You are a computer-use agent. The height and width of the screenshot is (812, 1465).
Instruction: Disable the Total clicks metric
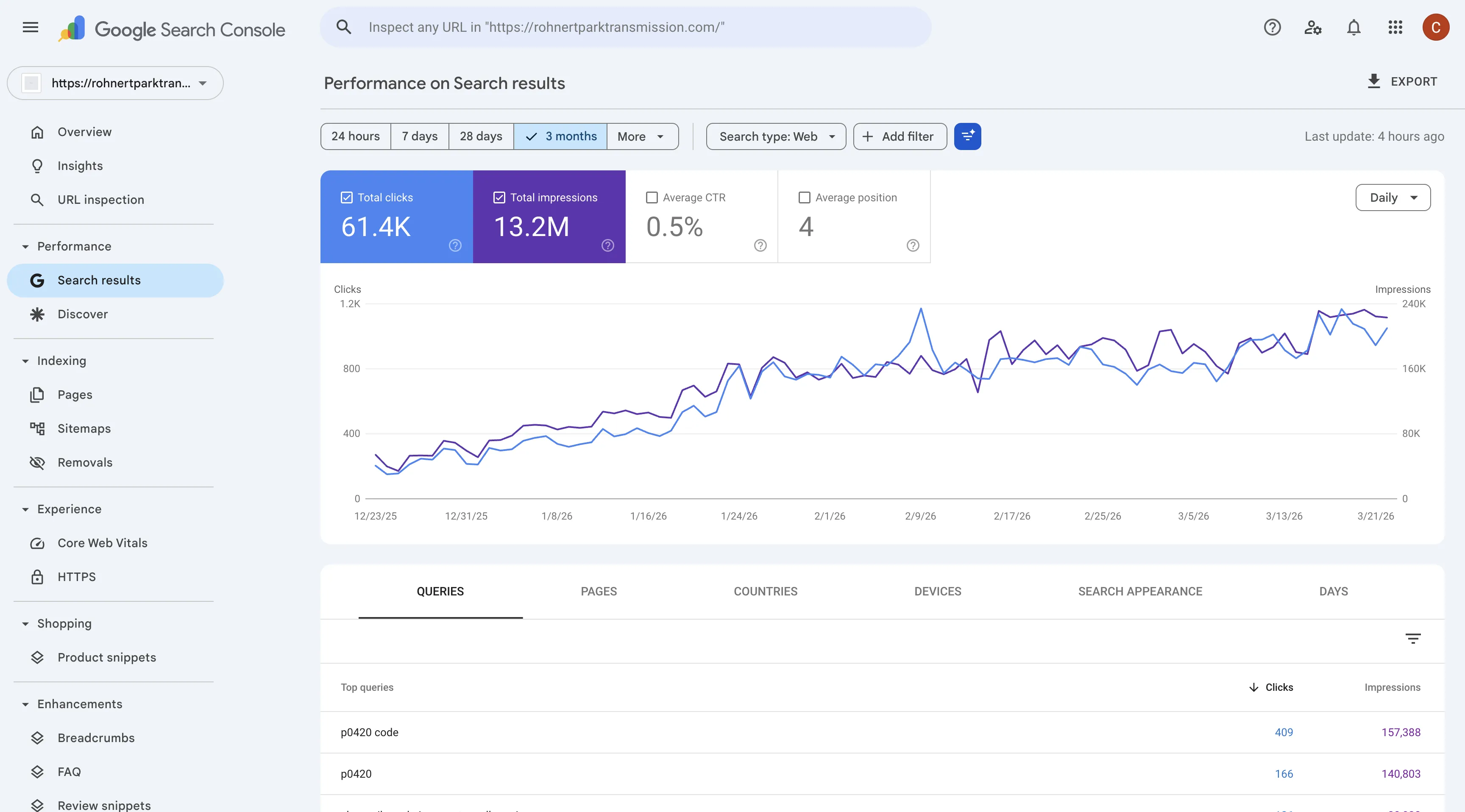click(346, 197)
